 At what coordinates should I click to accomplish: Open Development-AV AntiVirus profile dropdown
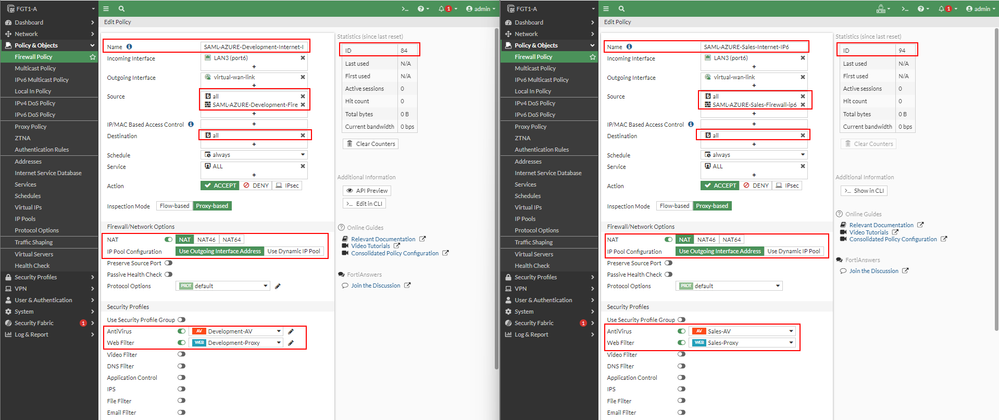coord(236,331)
